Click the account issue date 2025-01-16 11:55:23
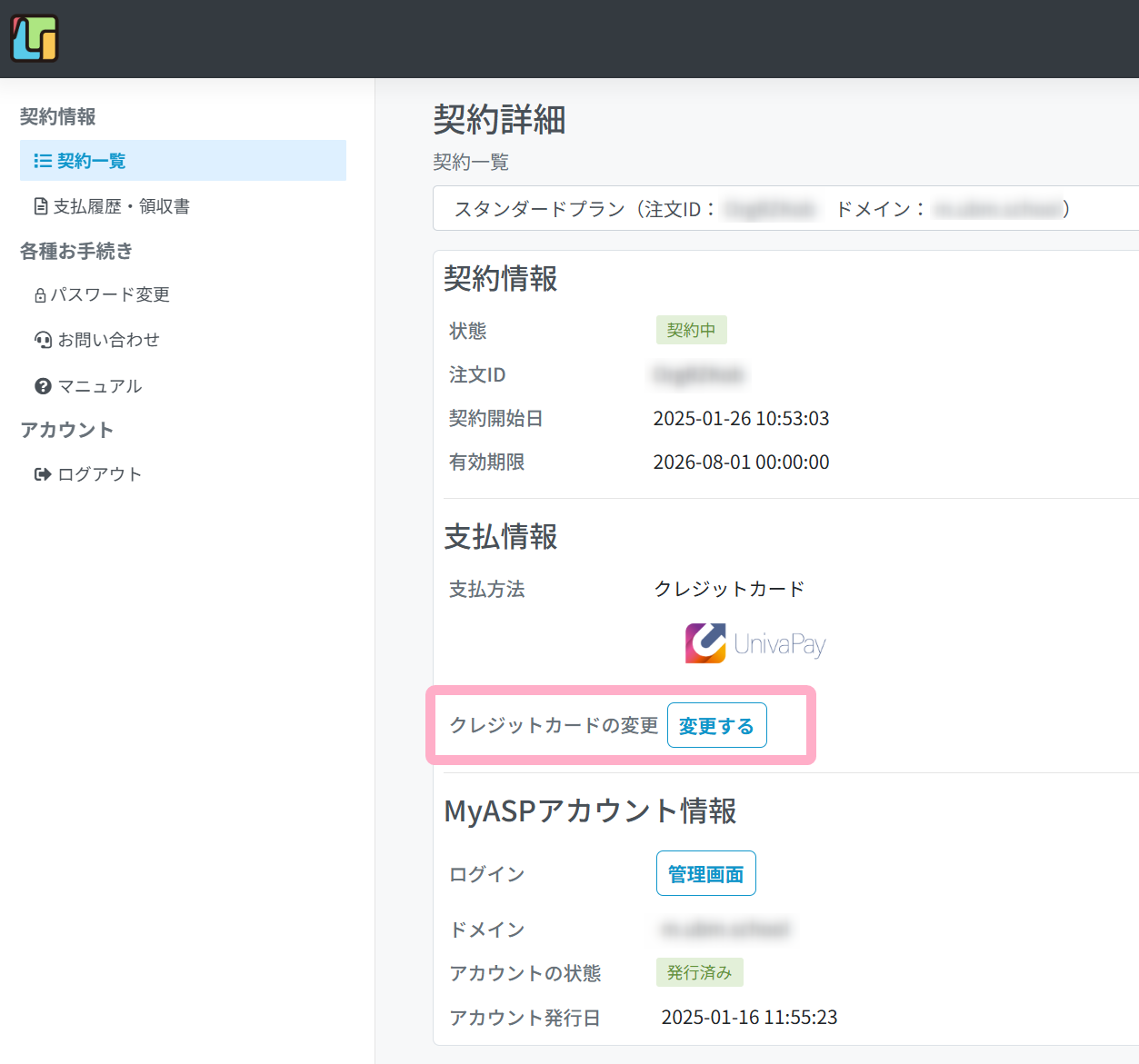The width and height of the screenshot is (1139, 1064). point(750,1018)
